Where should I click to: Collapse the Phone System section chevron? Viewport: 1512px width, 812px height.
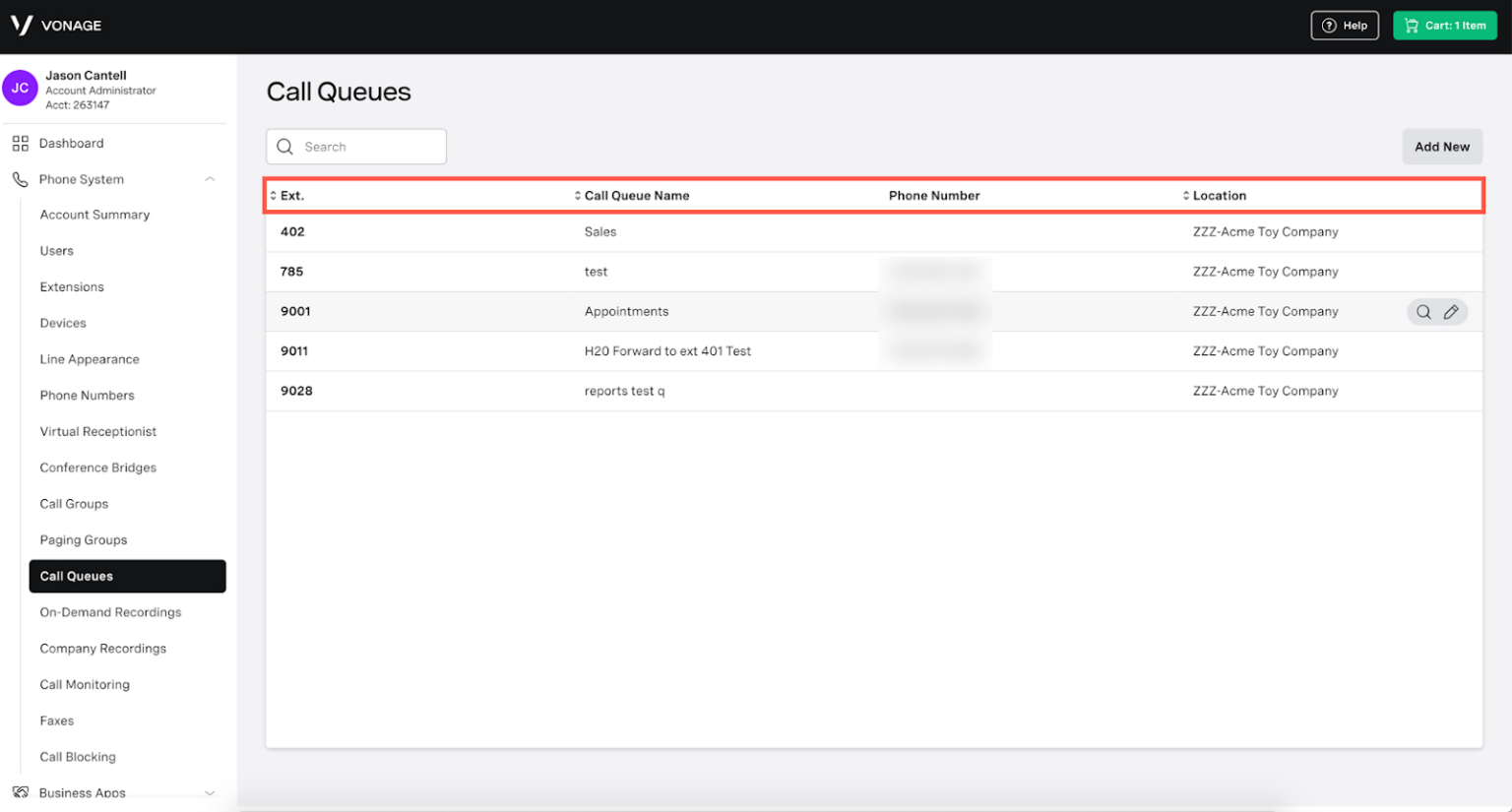[x=210, y=179]
